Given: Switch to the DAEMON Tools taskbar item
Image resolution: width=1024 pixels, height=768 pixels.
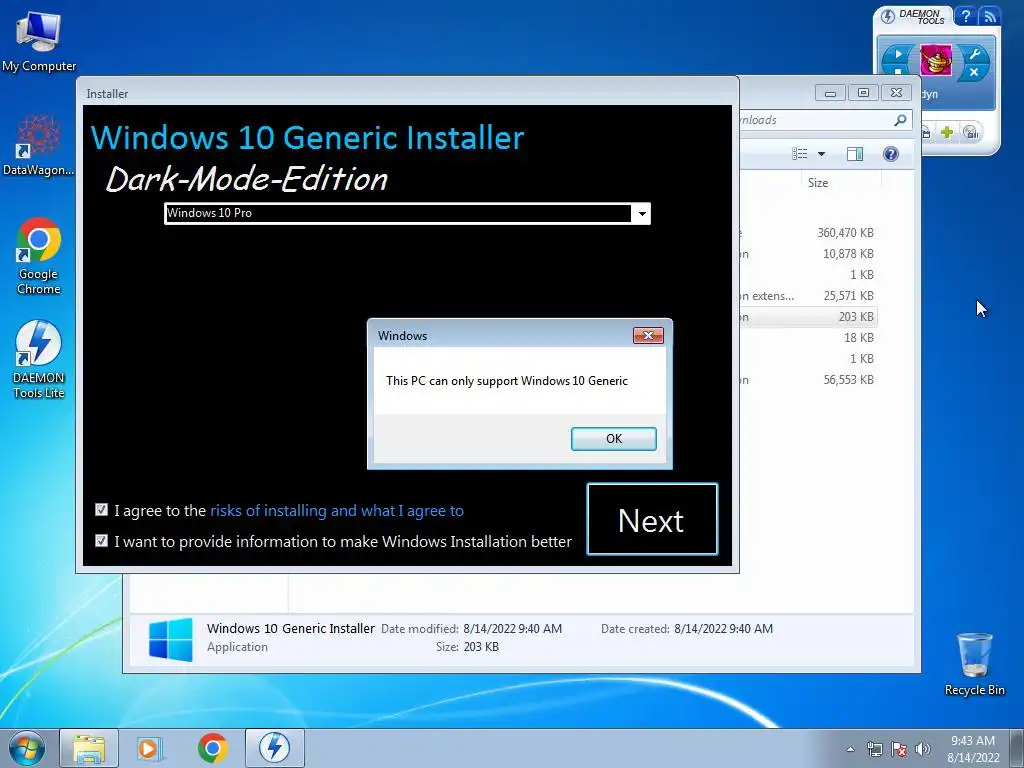Looking at the screenshot, I should click(275, 748).
